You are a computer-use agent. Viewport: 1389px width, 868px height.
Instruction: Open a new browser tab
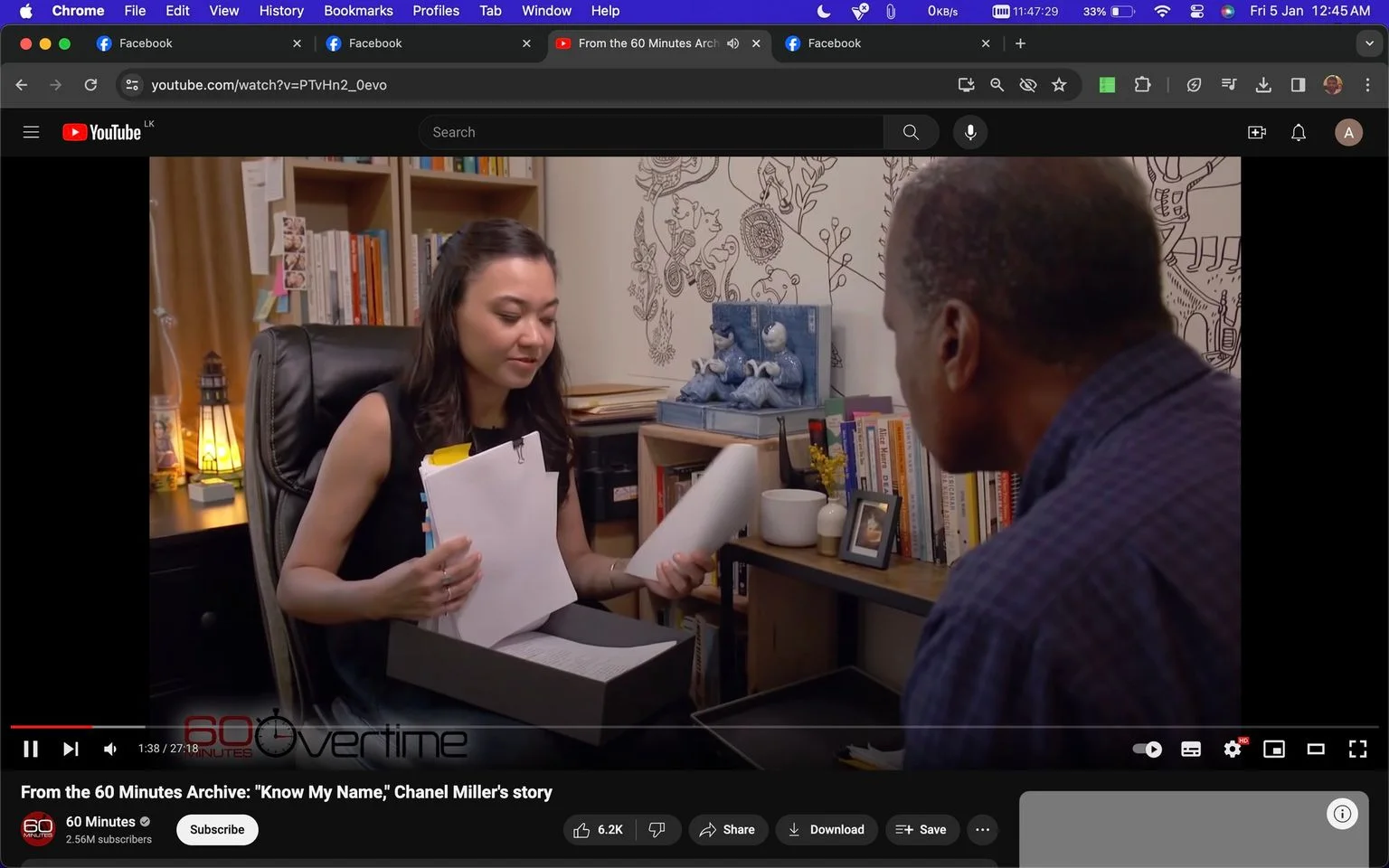pos(1020,43)
